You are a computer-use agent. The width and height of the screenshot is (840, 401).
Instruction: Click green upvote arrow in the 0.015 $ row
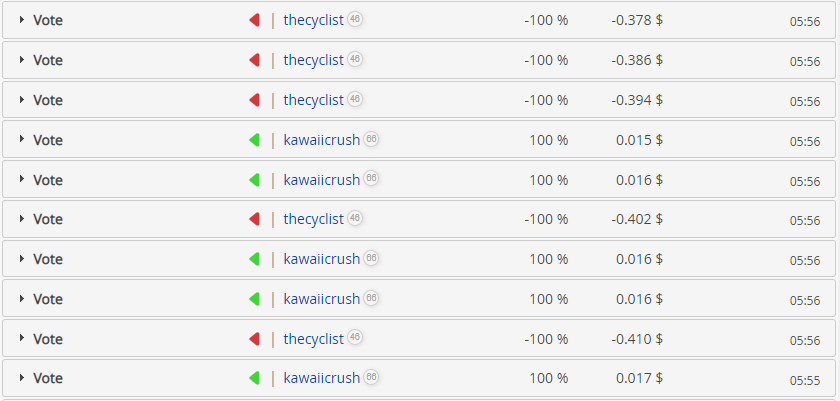tap(254, 140)
